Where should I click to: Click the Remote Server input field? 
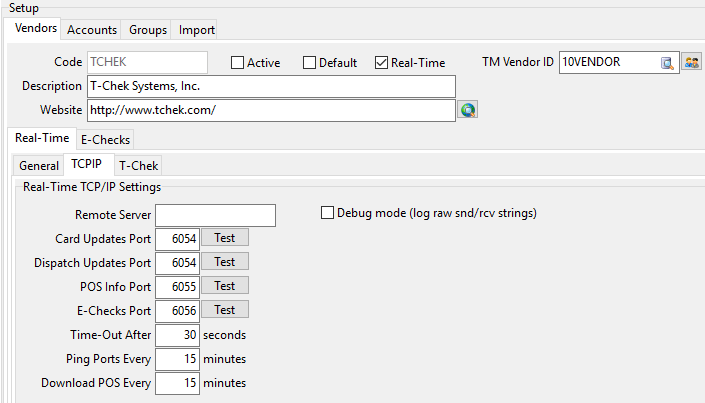(215, 215)
